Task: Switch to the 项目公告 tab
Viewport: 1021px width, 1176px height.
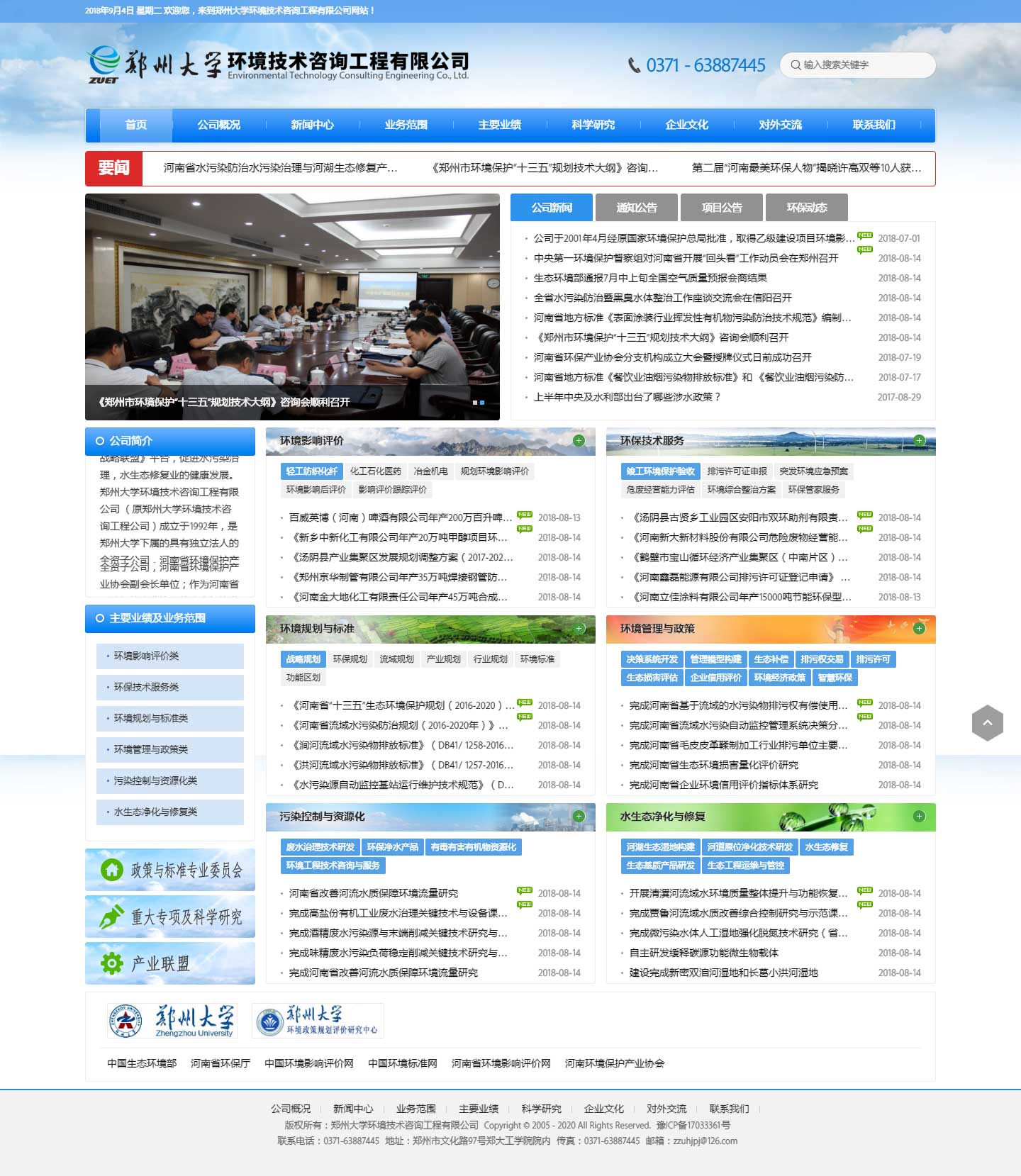Action: 722,208
